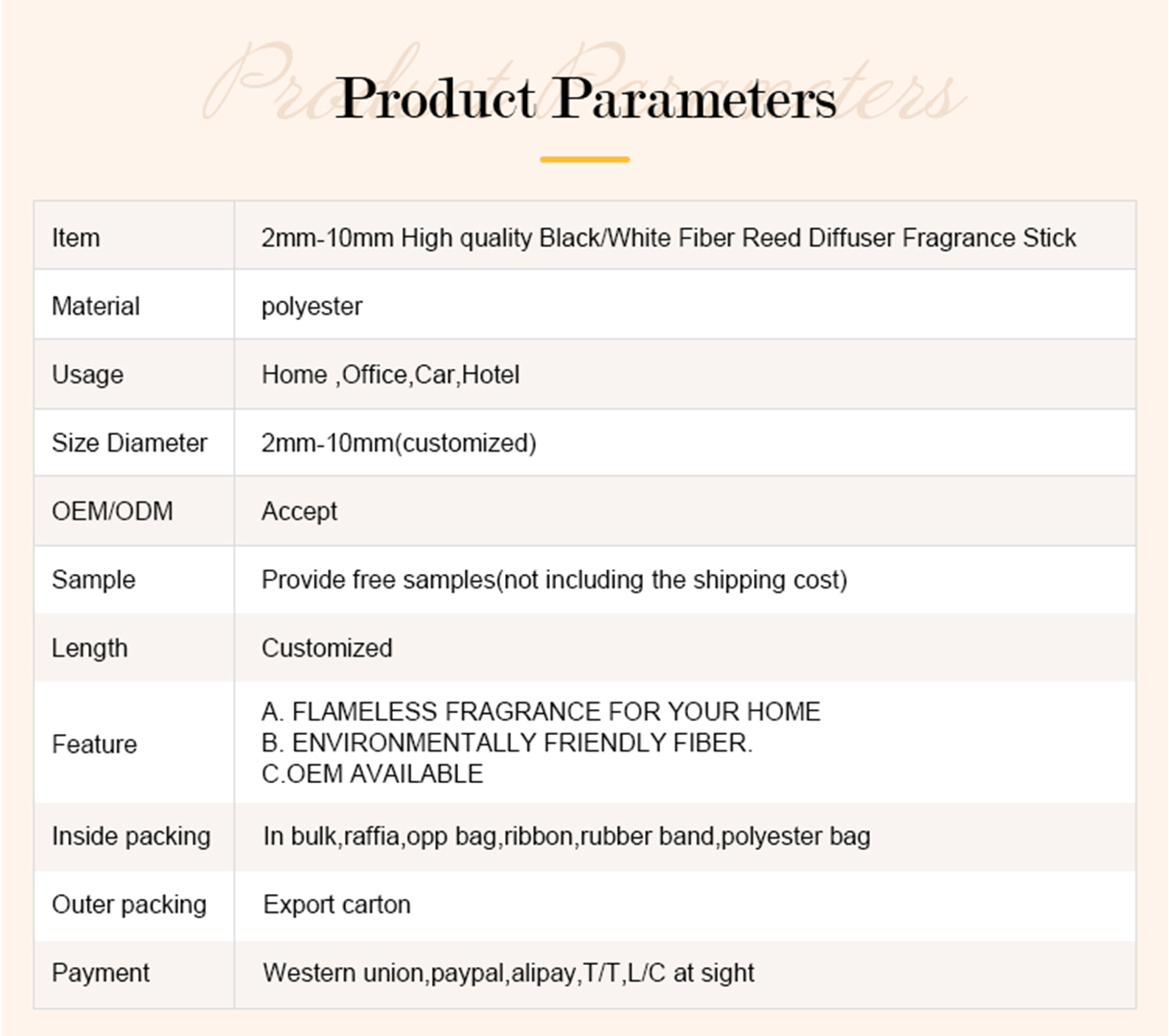Click the yellow underline below the heading
This screenshot has height=1036, width=1169.
pyautogui.click(x=584, y=159)
